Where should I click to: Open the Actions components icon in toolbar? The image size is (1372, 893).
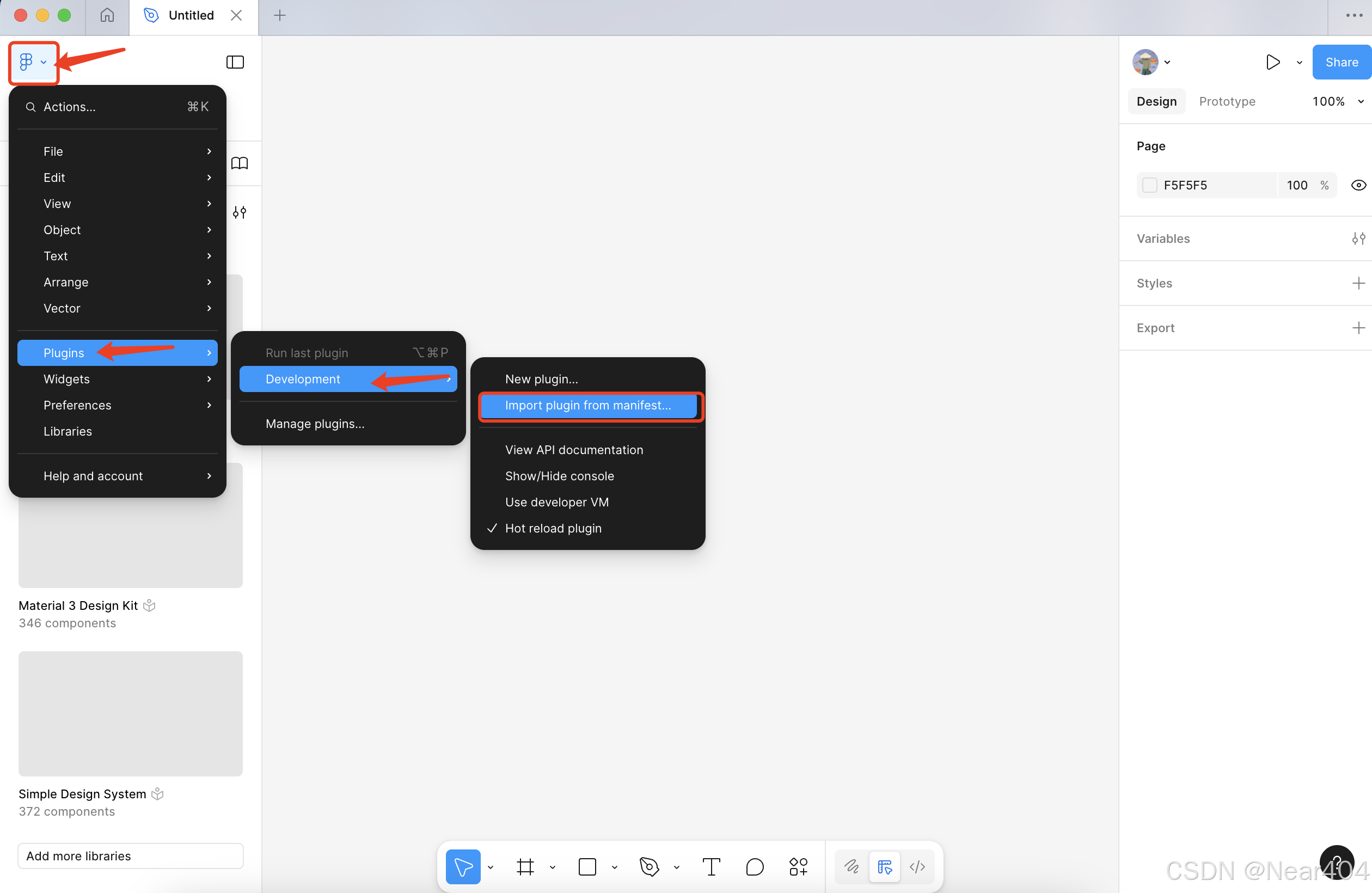(798, 866)
